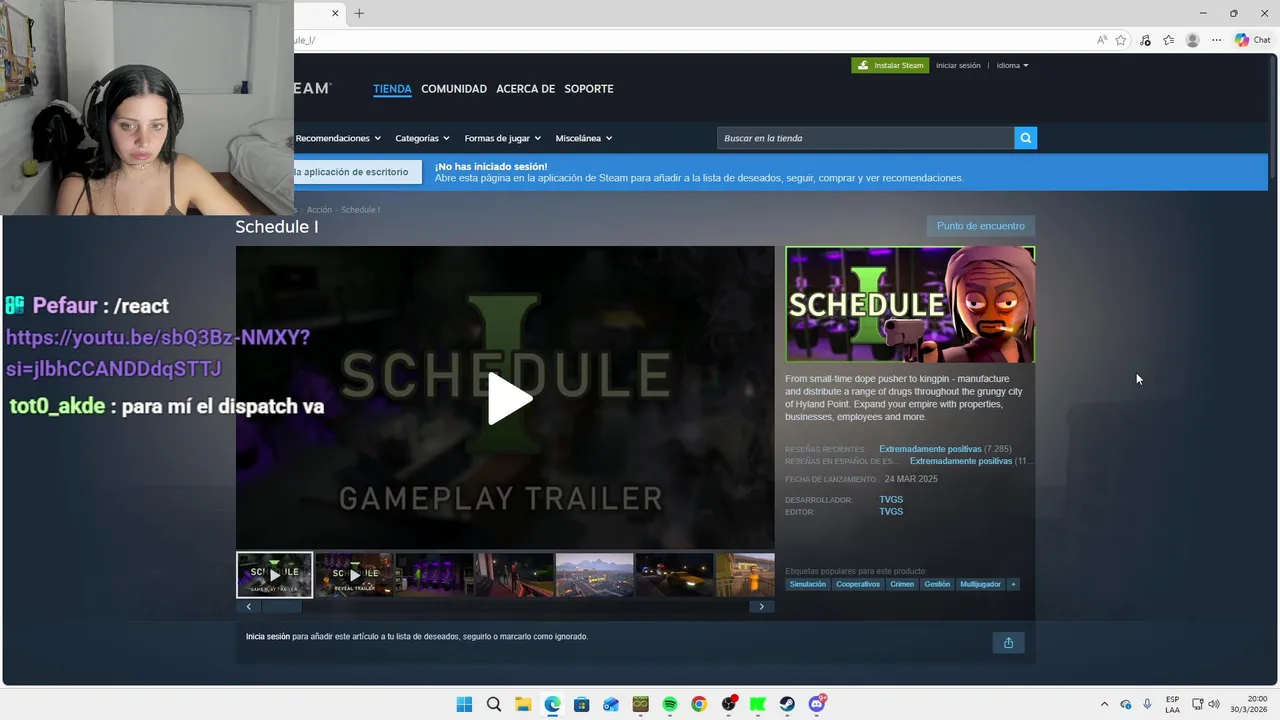The width and height of the screenshot is (1280, 720).
Task: Open browser Settings and more menu
Action: click(x=1216, y=40)
